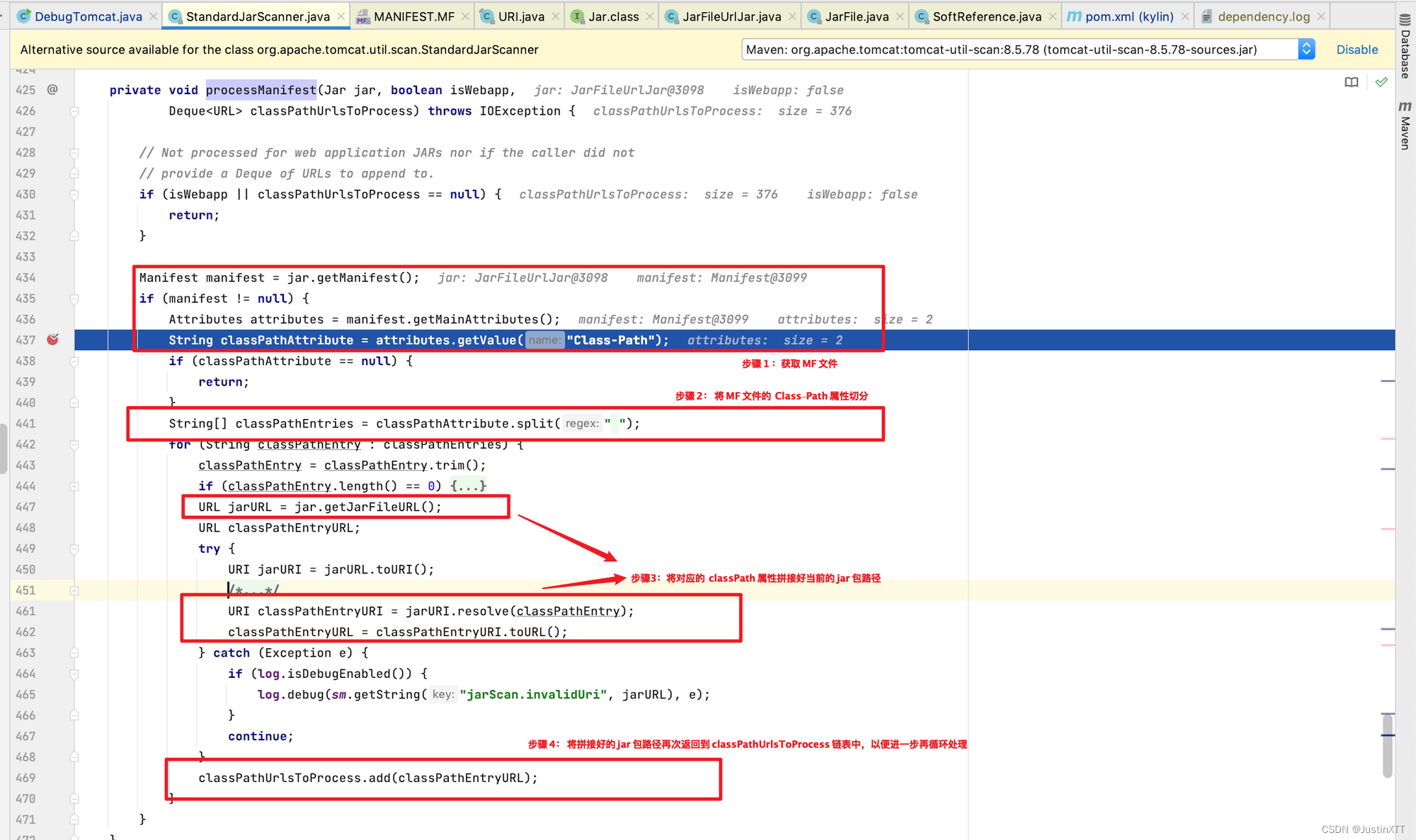Click the green inspections checkmark
The image size is (1416, 840).
[x=1381, y=83]
